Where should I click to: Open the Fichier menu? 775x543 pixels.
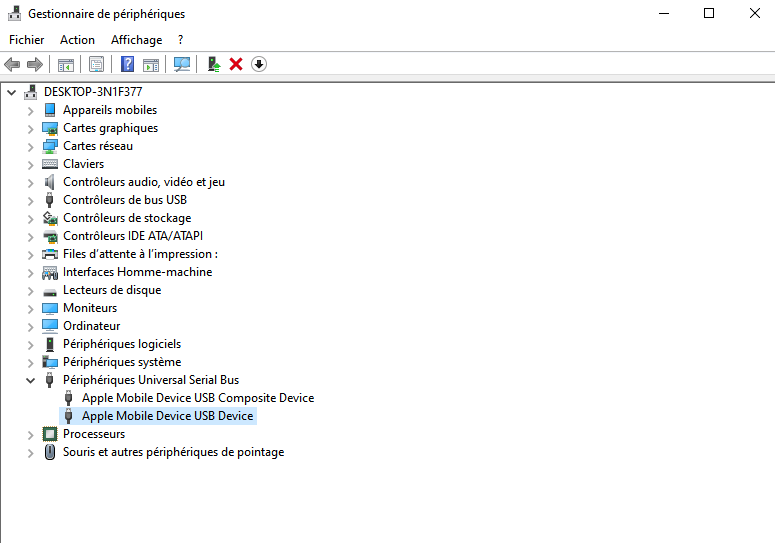pos(27,40)
